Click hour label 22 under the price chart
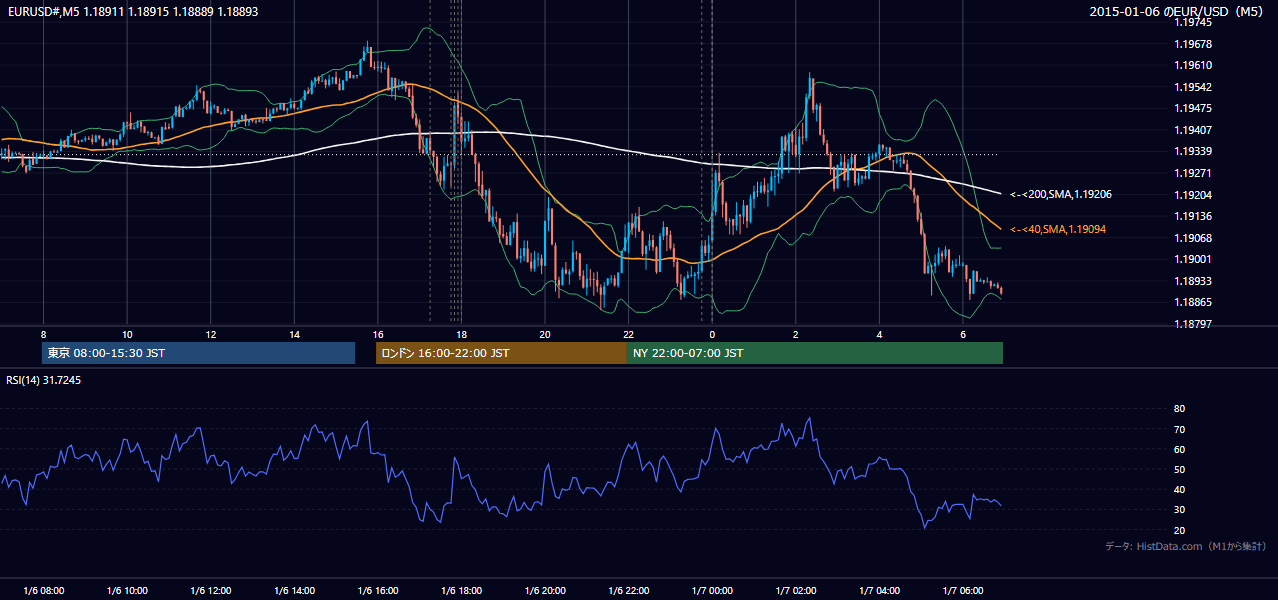The image size is (1278, 600). point(628,334)
